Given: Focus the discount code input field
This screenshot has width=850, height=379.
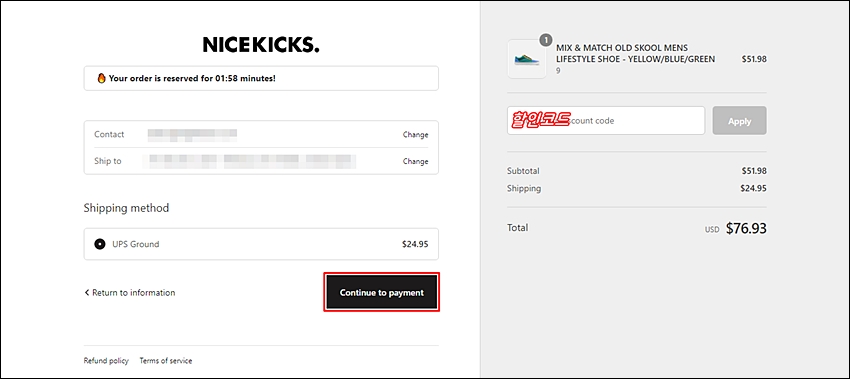Looking at the screenshot, I should (606, 120).
